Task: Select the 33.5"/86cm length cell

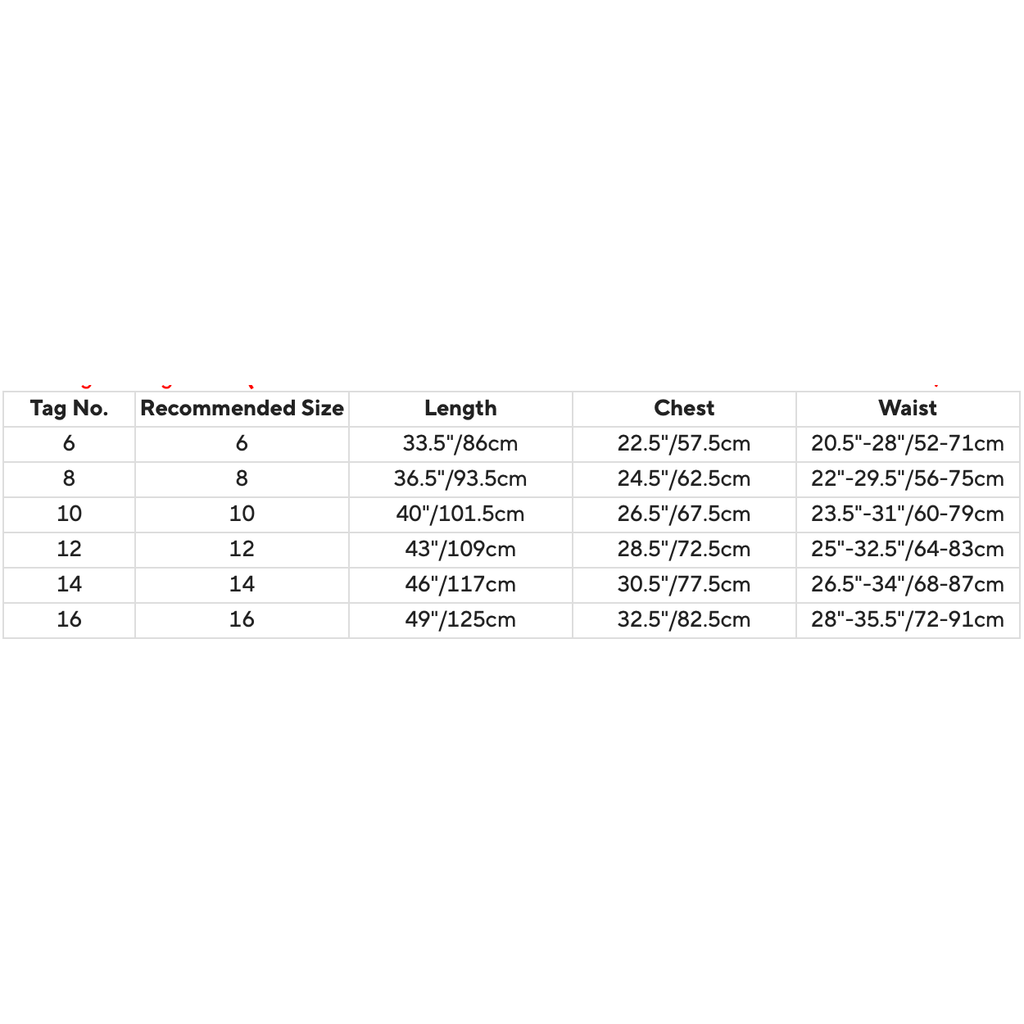Action: tap(460, 443)
